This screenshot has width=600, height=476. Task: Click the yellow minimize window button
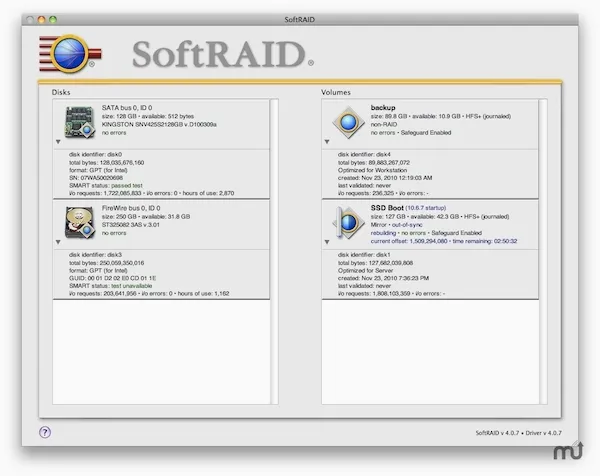(41, 20)
